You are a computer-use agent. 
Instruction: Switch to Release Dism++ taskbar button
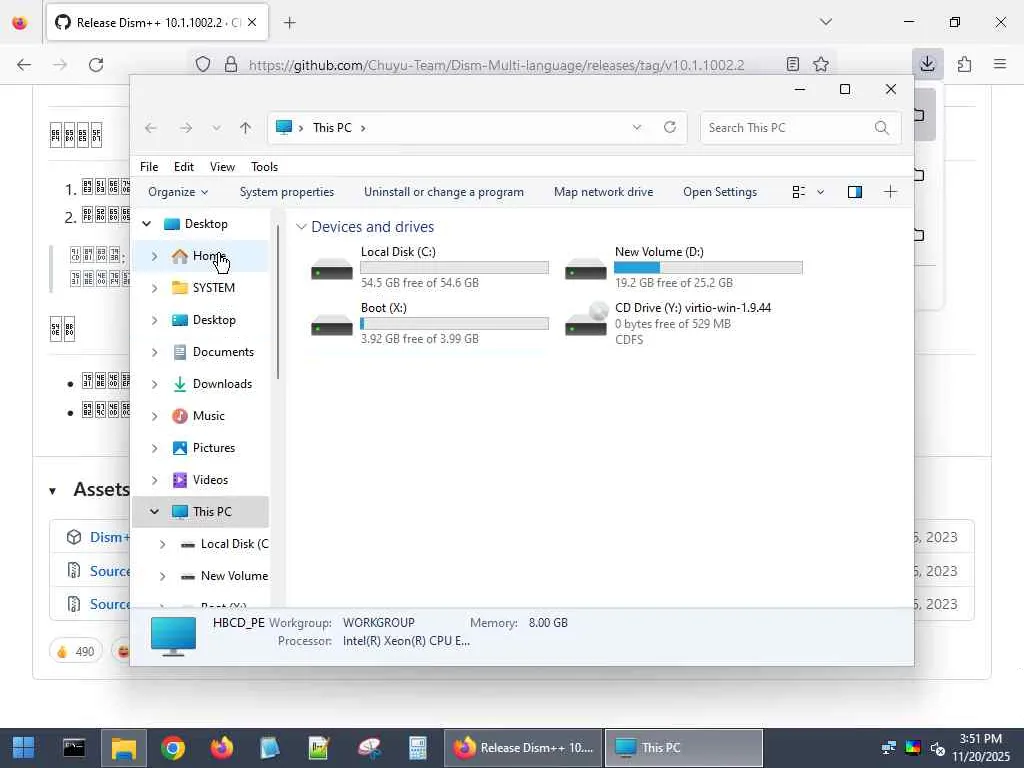523,748
